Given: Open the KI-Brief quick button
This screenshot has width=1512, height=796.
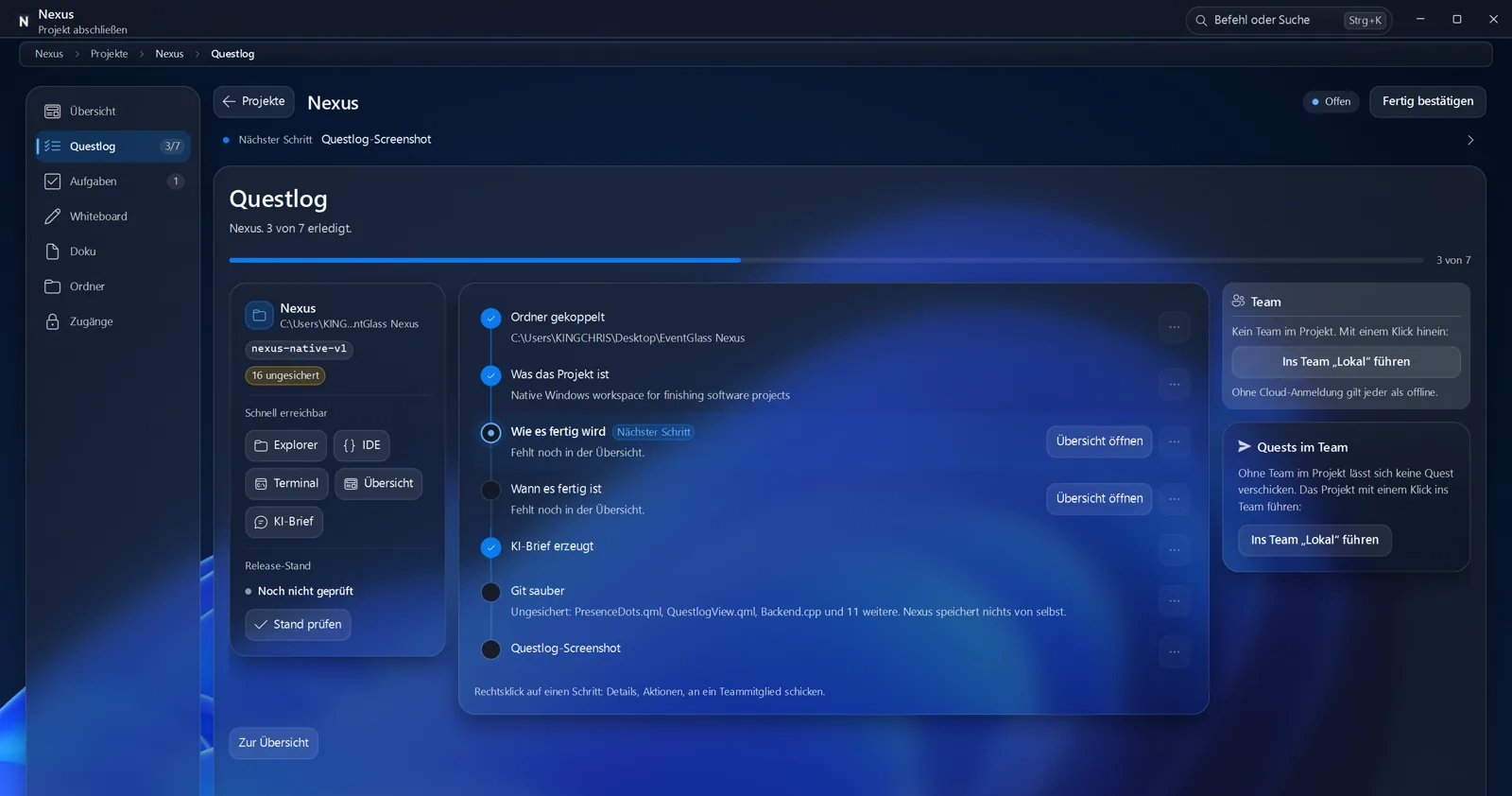Looking at the screenshot, I should 283,522.
